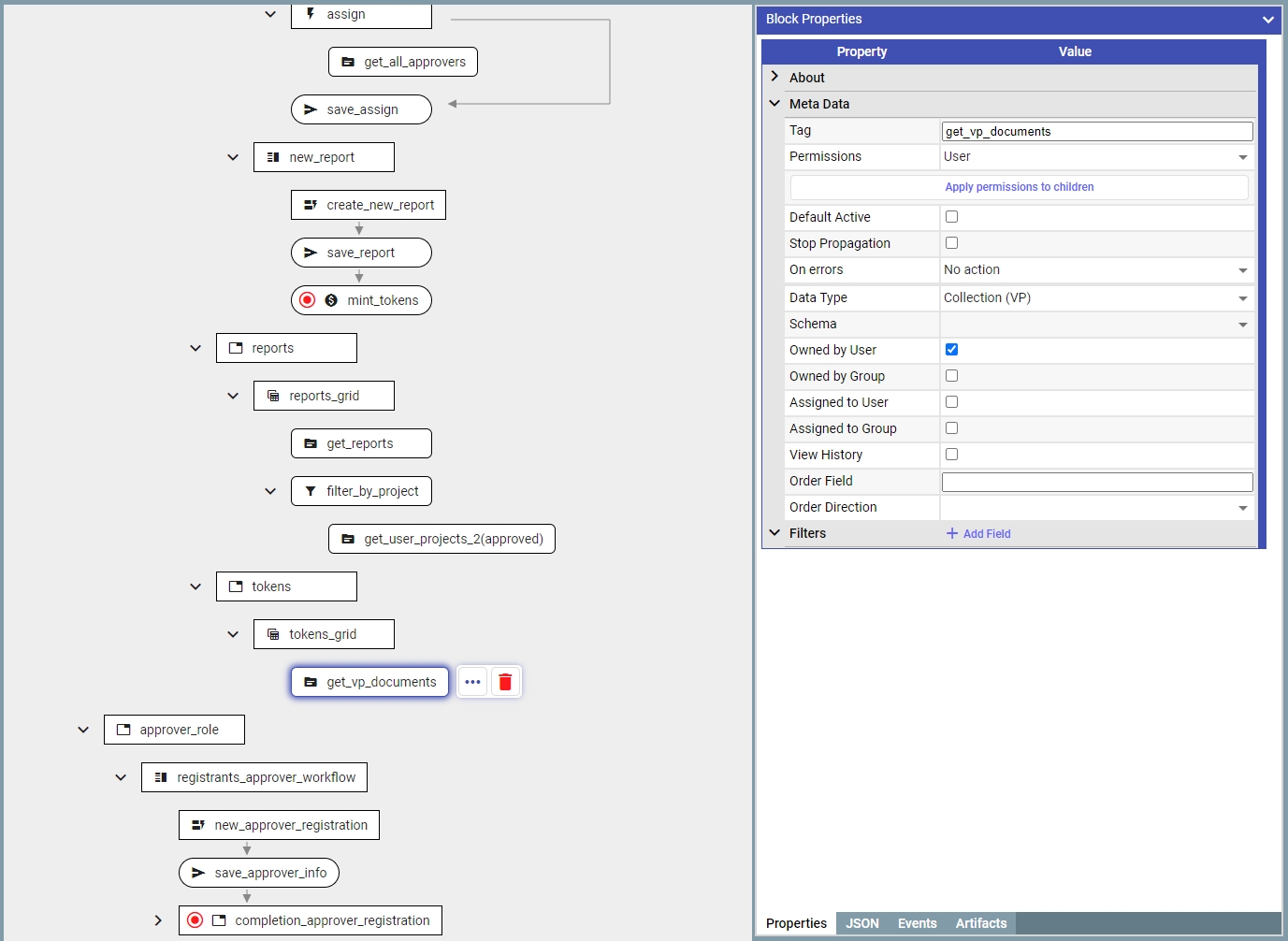
Task: Open the Artifacts tab
Action: coord(980,923)
